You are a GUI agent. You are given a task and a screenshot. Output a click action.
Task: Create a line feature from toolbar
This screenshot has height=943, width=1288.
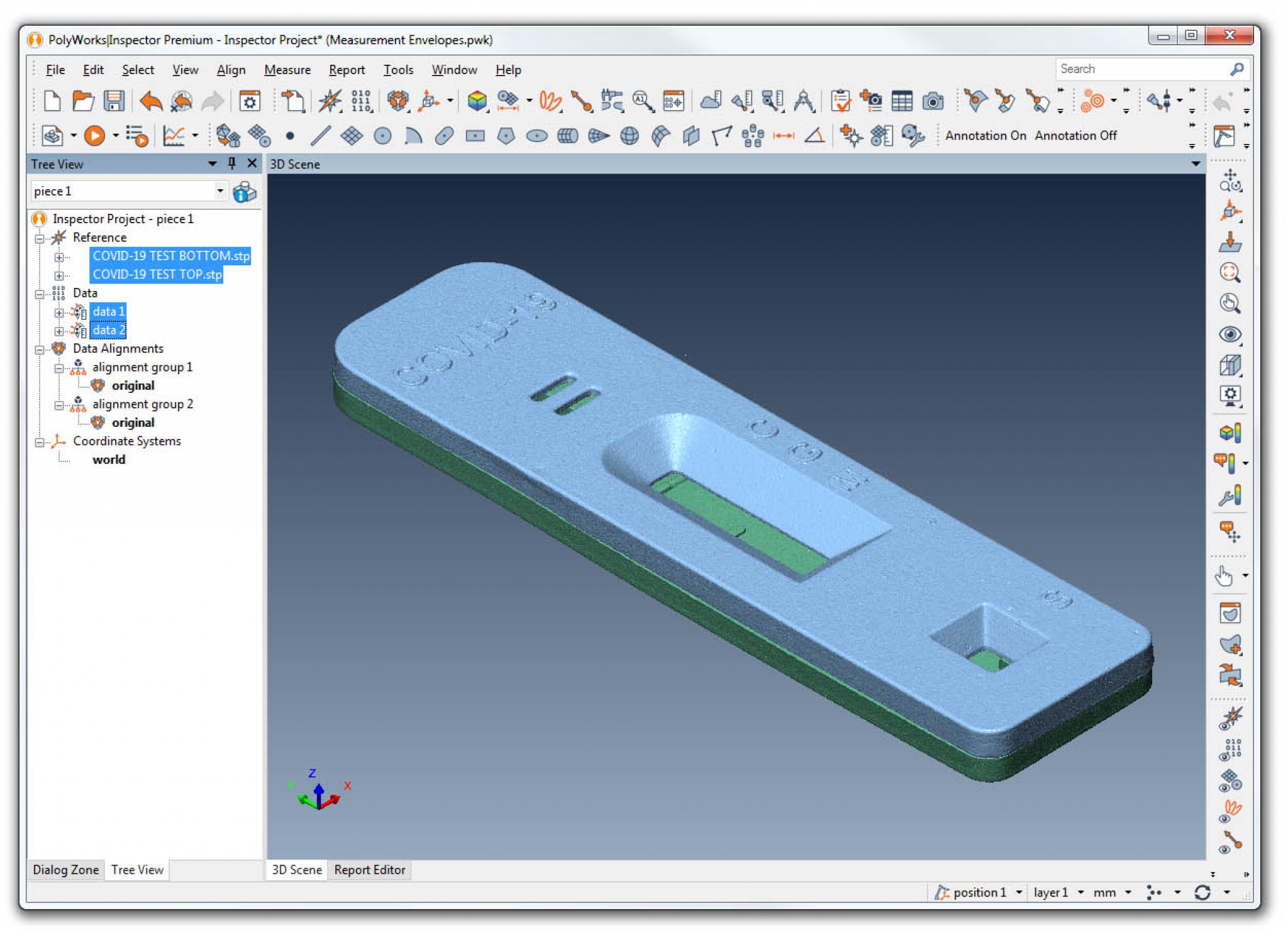(x=320, y=136)
